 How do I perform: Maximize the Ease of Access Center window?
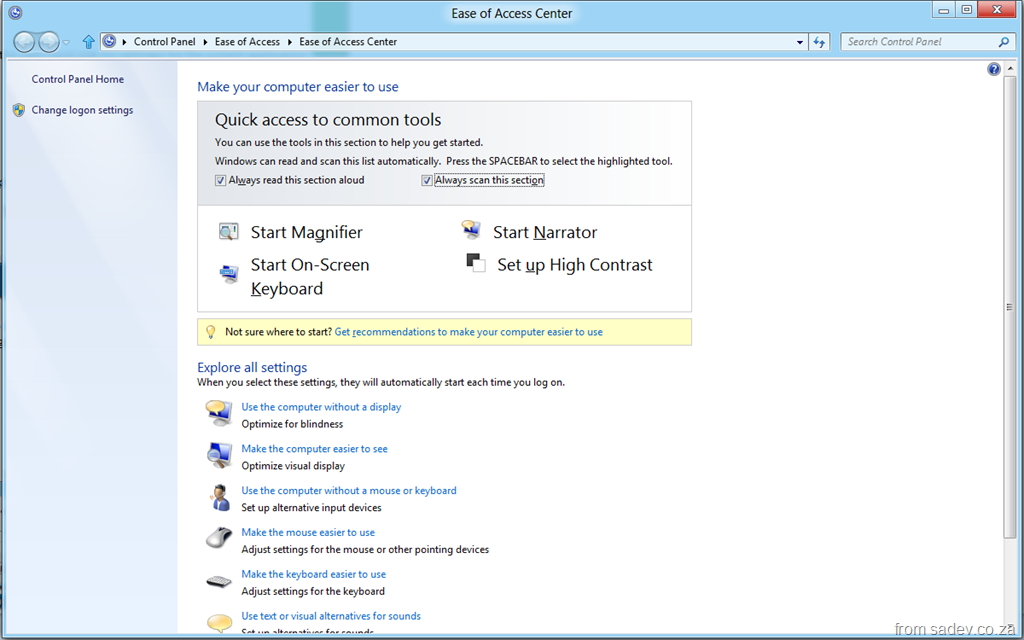[967, 10]
